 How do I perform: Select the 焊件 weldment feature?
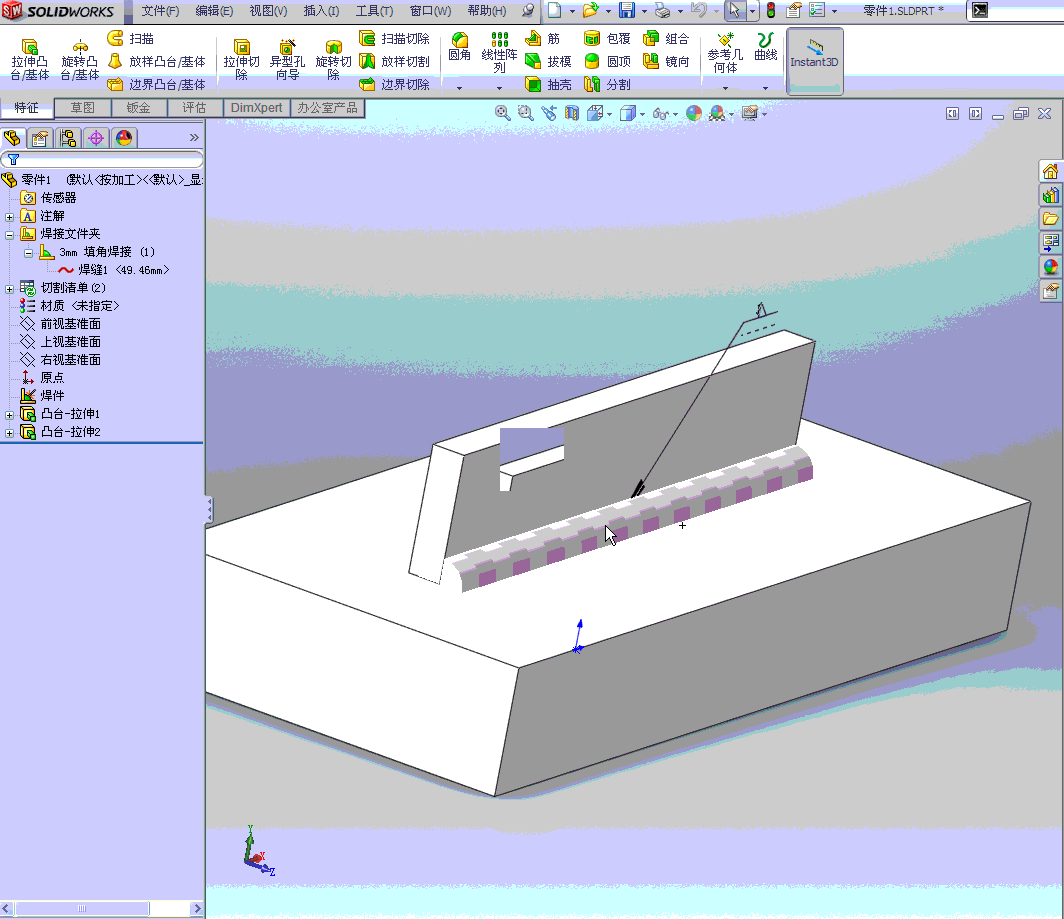pos(42,396)
